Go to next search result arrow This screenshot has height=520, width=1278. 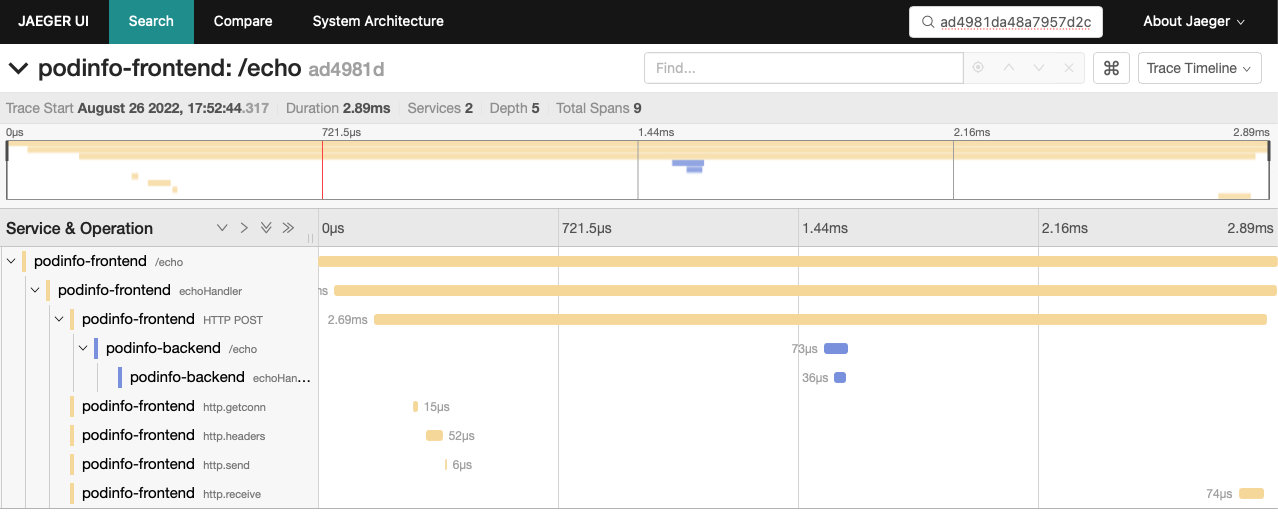click(1038, 68)
